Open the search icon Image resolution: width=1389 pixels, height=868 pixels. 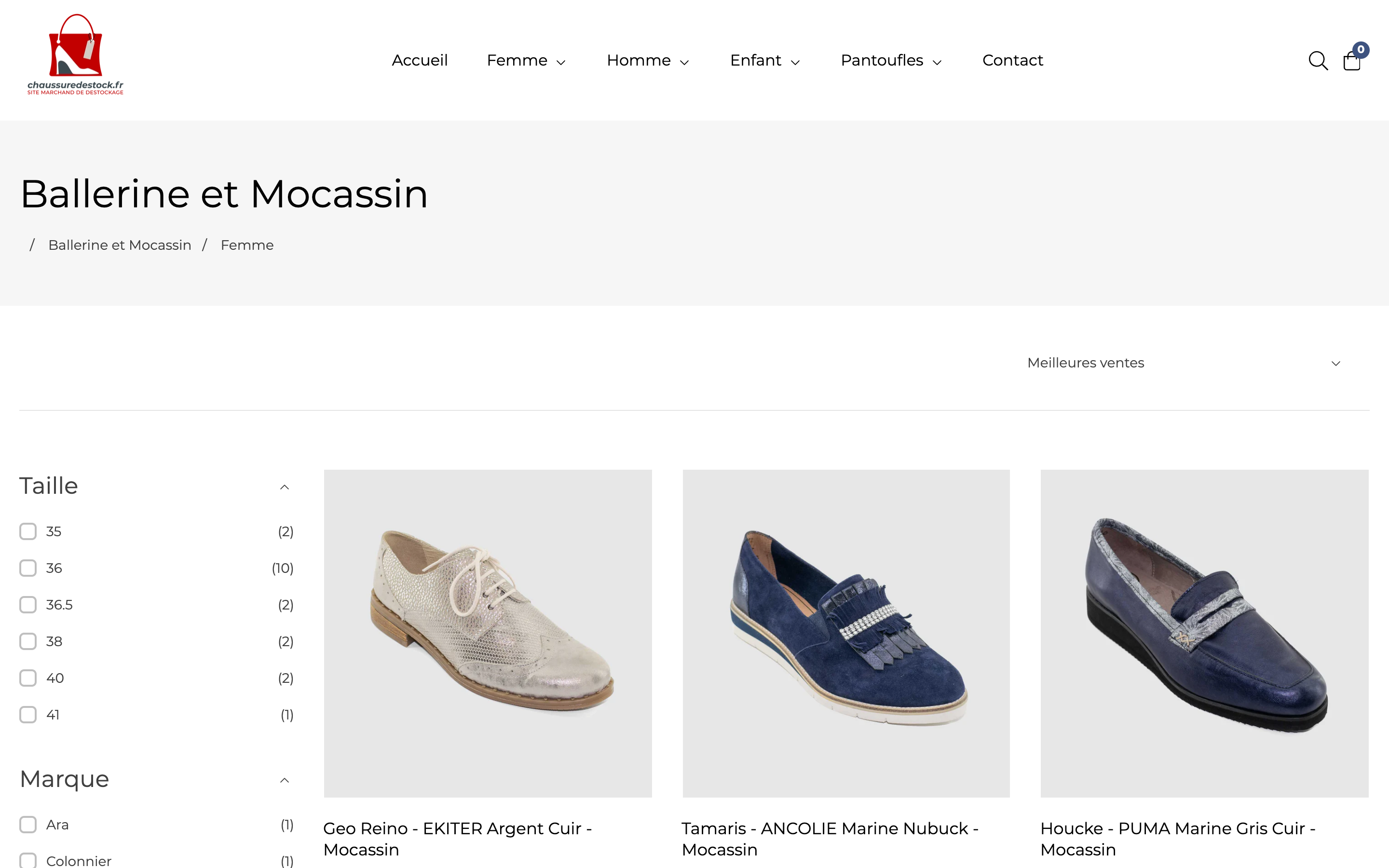click(x=1318, y=60)
